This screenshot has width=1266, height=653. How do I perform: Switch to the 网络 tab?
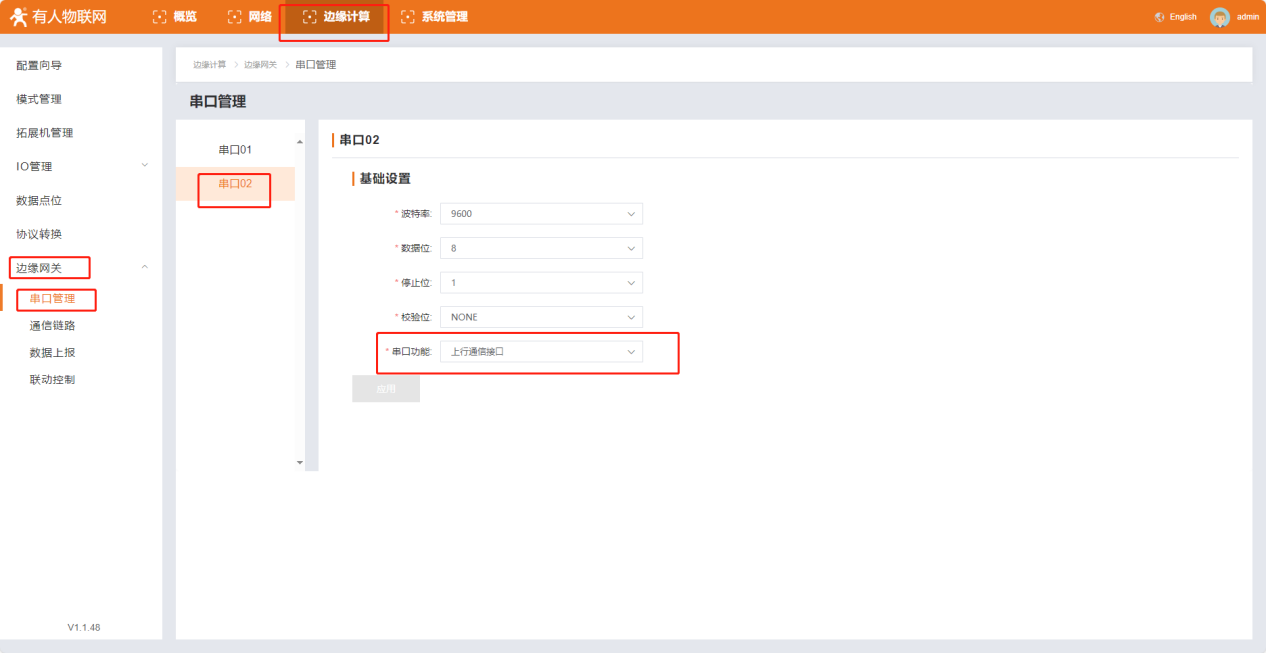pyautogui.click(x=249, y=17)
